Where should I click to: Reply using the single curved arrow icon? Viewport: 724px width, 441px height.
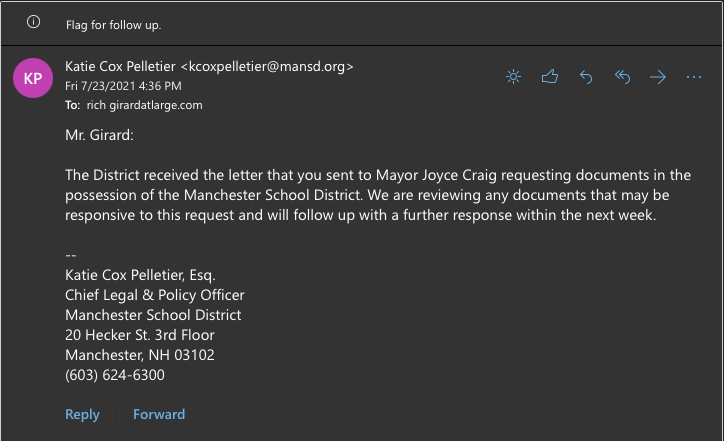point(586,77)
